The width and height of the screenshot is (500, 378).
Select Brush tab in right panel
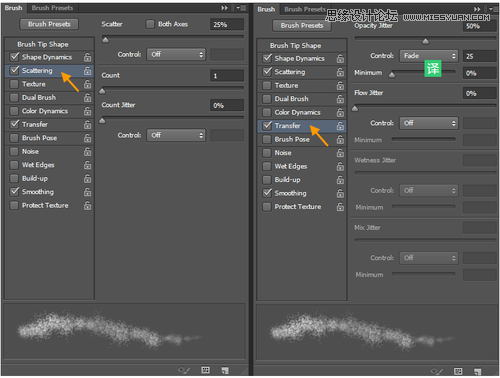pos(266,9)
